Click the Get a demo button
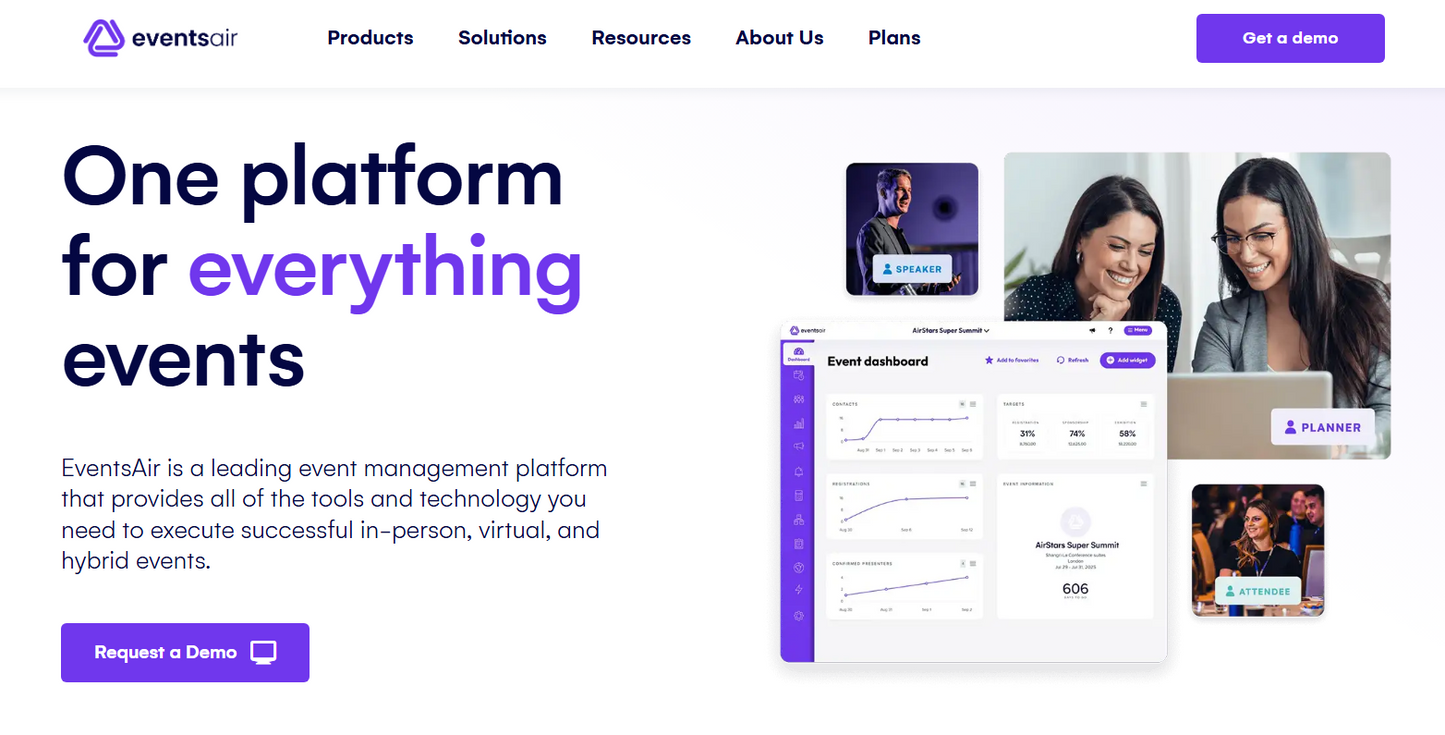 (1290, 38)
